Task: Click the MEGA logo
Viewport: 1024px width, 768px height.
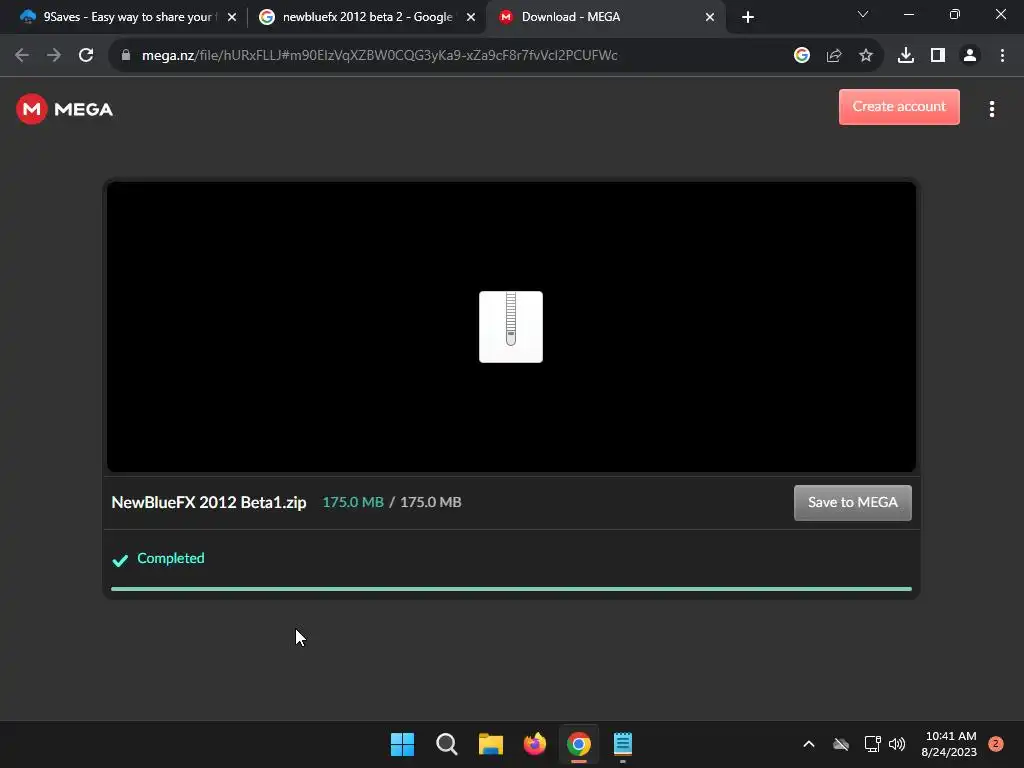Action: (65, 109)
